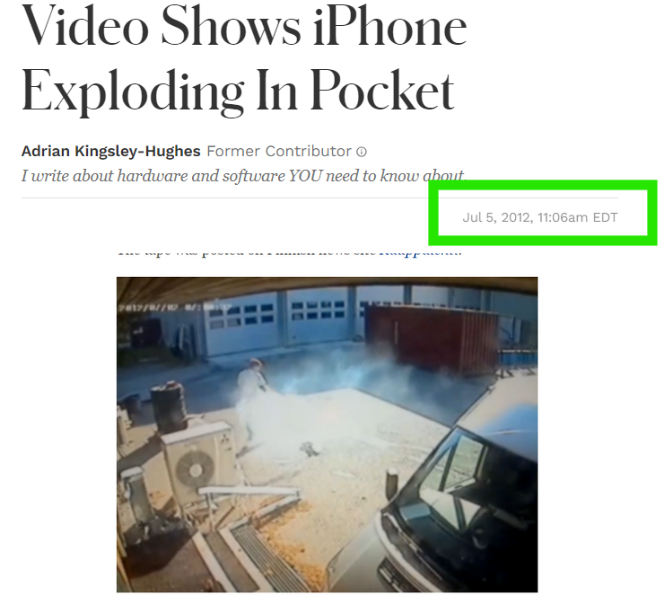Click the red container in the video frame
The height and width of the screenshot is (600, 668).
tap(430, 339)
